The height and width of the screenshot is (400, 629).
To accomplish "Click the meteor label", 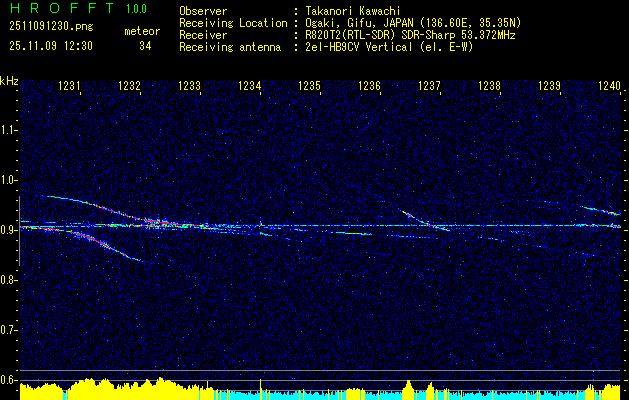I will (x=142, y=31).
